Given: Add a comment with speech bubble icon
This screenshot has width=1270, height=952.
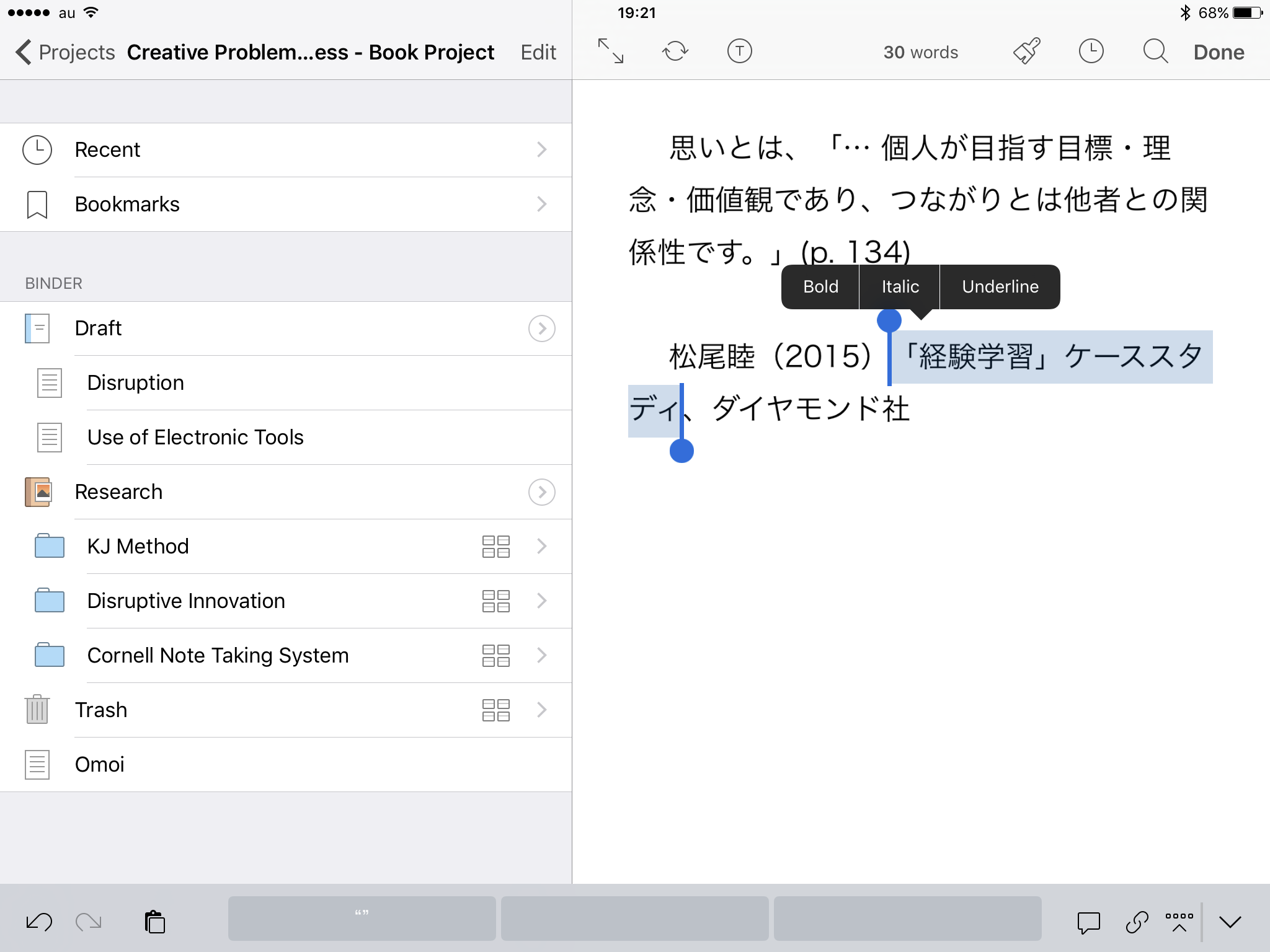Looking at the screenshot, I should [1089, 923].
